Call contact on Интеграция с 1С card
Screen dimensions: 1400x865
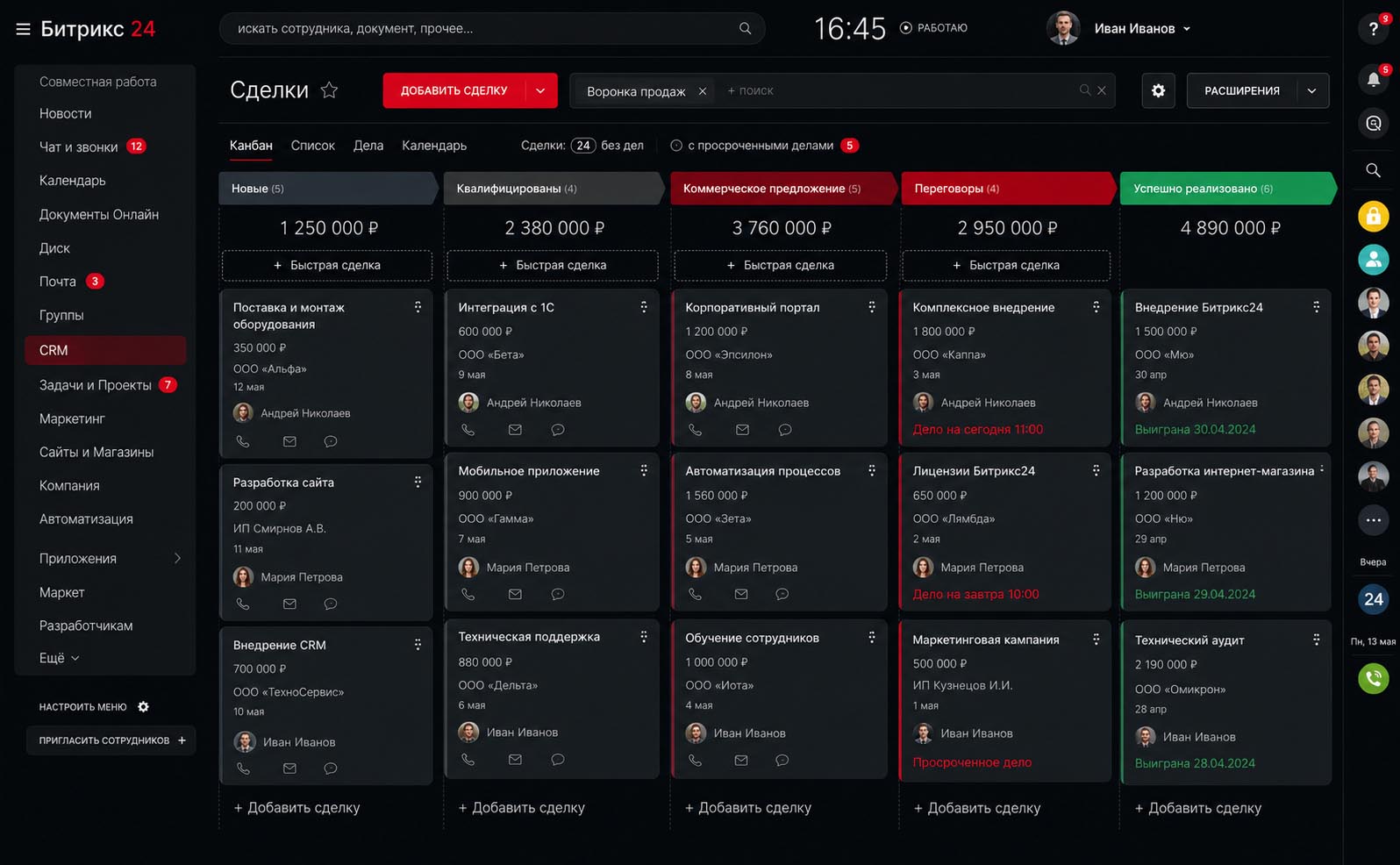tap(468, 430)
